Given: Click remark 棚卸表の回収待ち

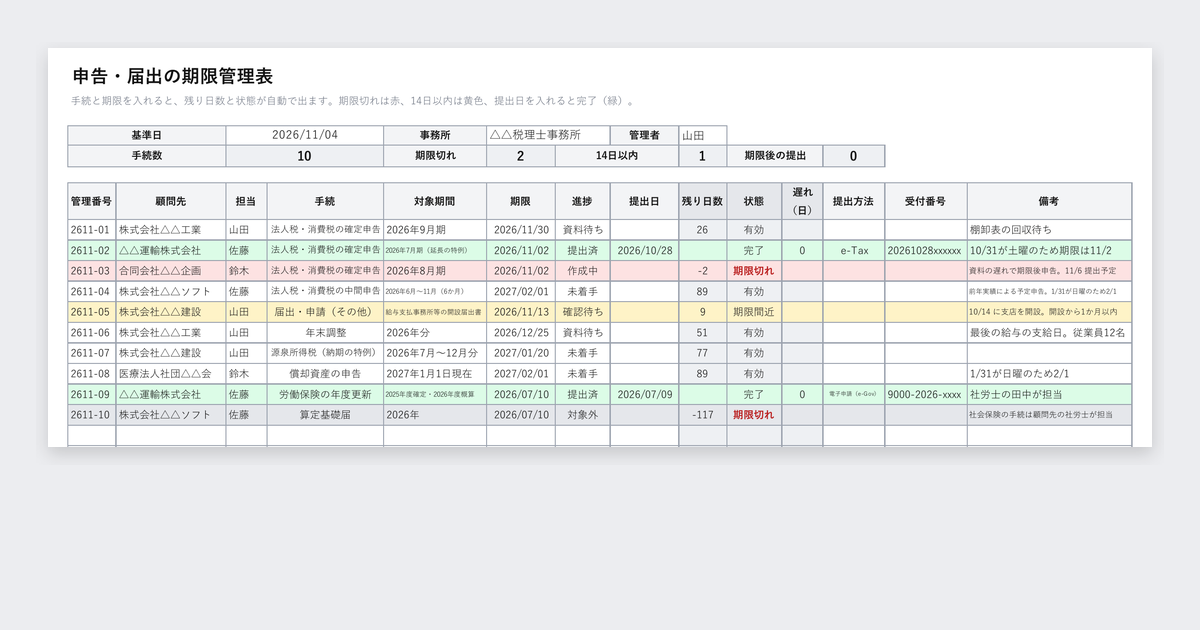Looking at the screenshot, I should coord(1049,230).
